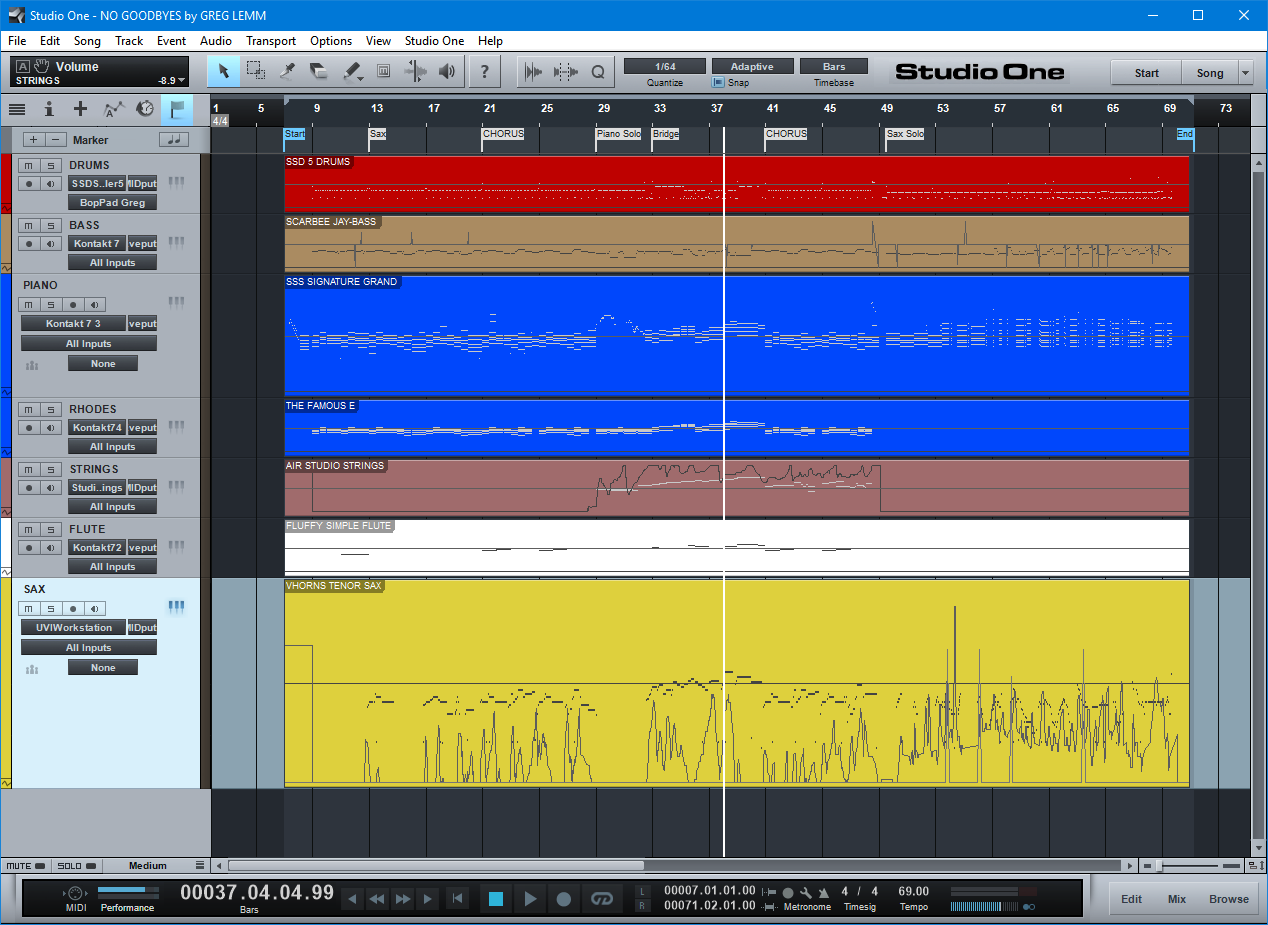Image resolution: width=1268 pixels, height=925 pixels.
Task: Open the Browse panel button
Action: tap(1229, 899)
